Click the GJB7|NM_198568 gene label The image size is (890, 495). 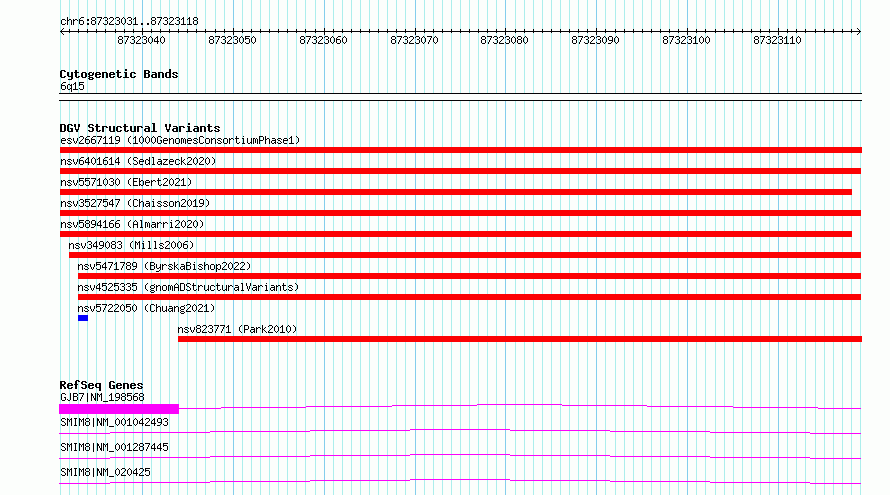[x=102, y=397]
